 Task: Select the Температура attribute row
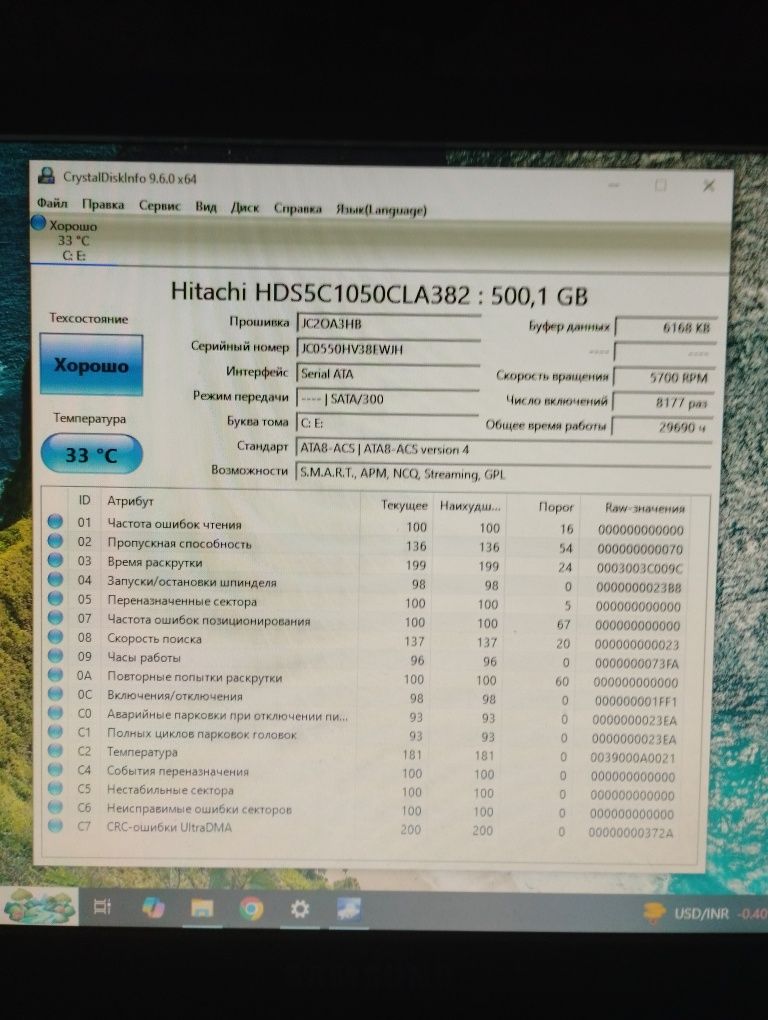coord(371,755)
